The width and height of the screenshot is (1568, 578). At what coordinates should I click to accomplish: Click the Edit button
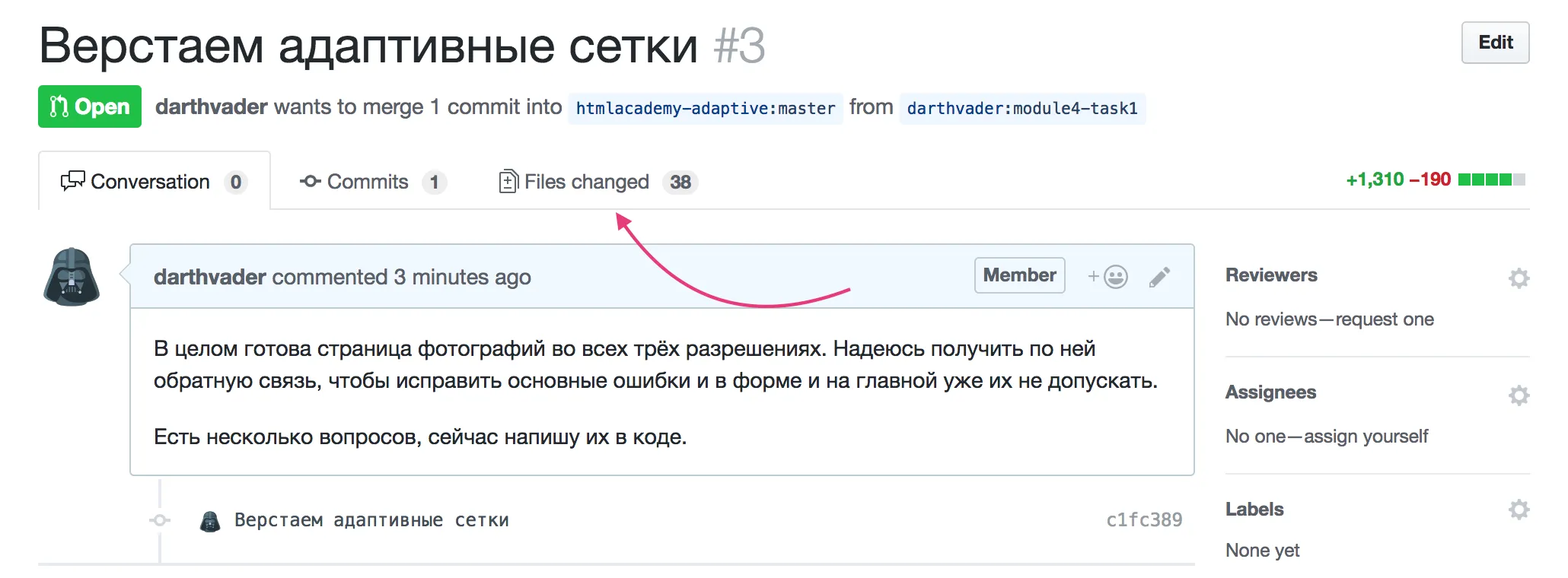pos(1495,43)
